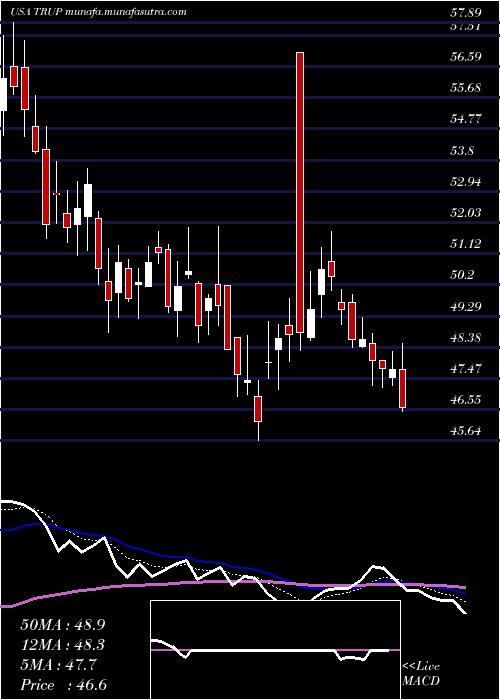The width and height of the screenshot is (500, 700).
Task: Select the 54.77 price axis label
Action: 468,119
